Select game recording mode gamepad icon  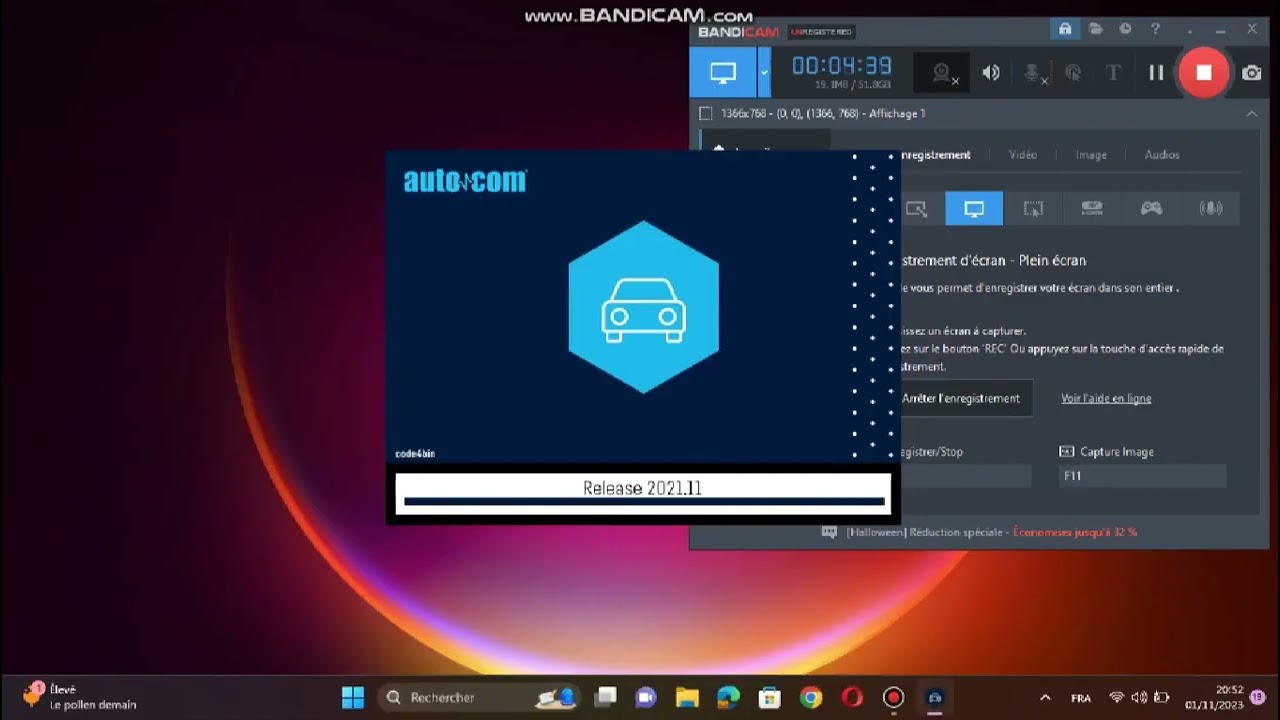1152,208
